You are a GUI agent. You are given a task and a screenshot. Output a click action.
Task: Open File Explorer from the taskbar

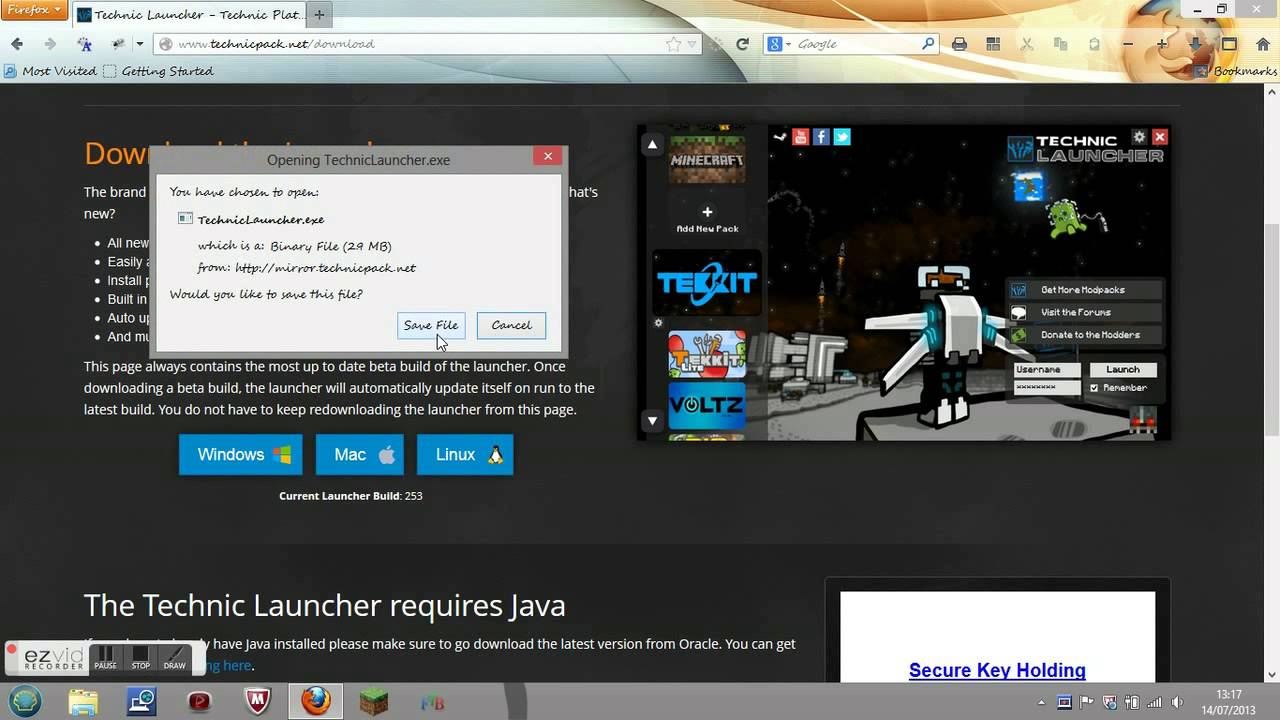click(84, 702)
